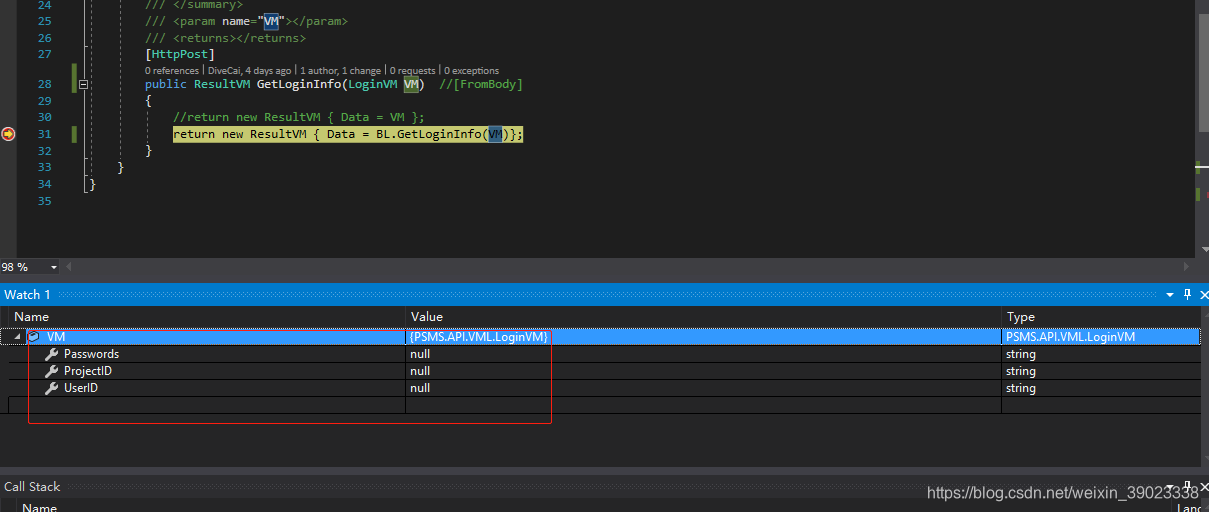
Task: Click the wrench icon beside UserID
Action: [52, 388]
